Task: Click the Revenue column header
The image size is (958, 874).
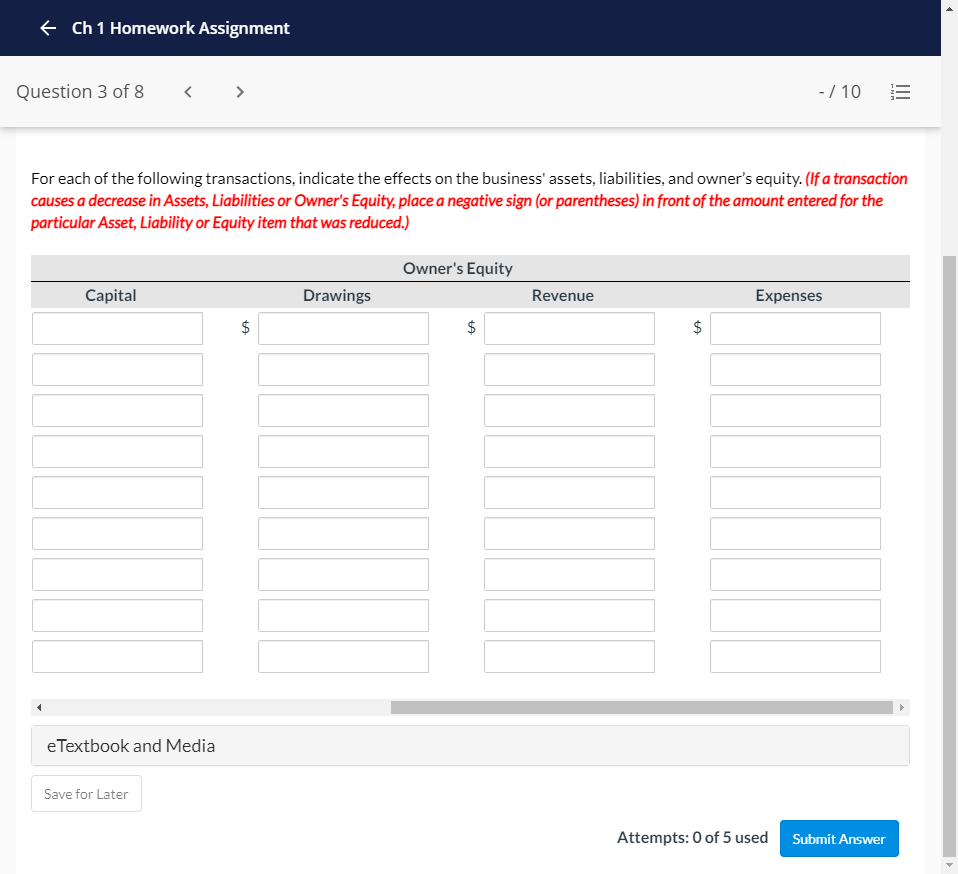Action: (563, 296)
